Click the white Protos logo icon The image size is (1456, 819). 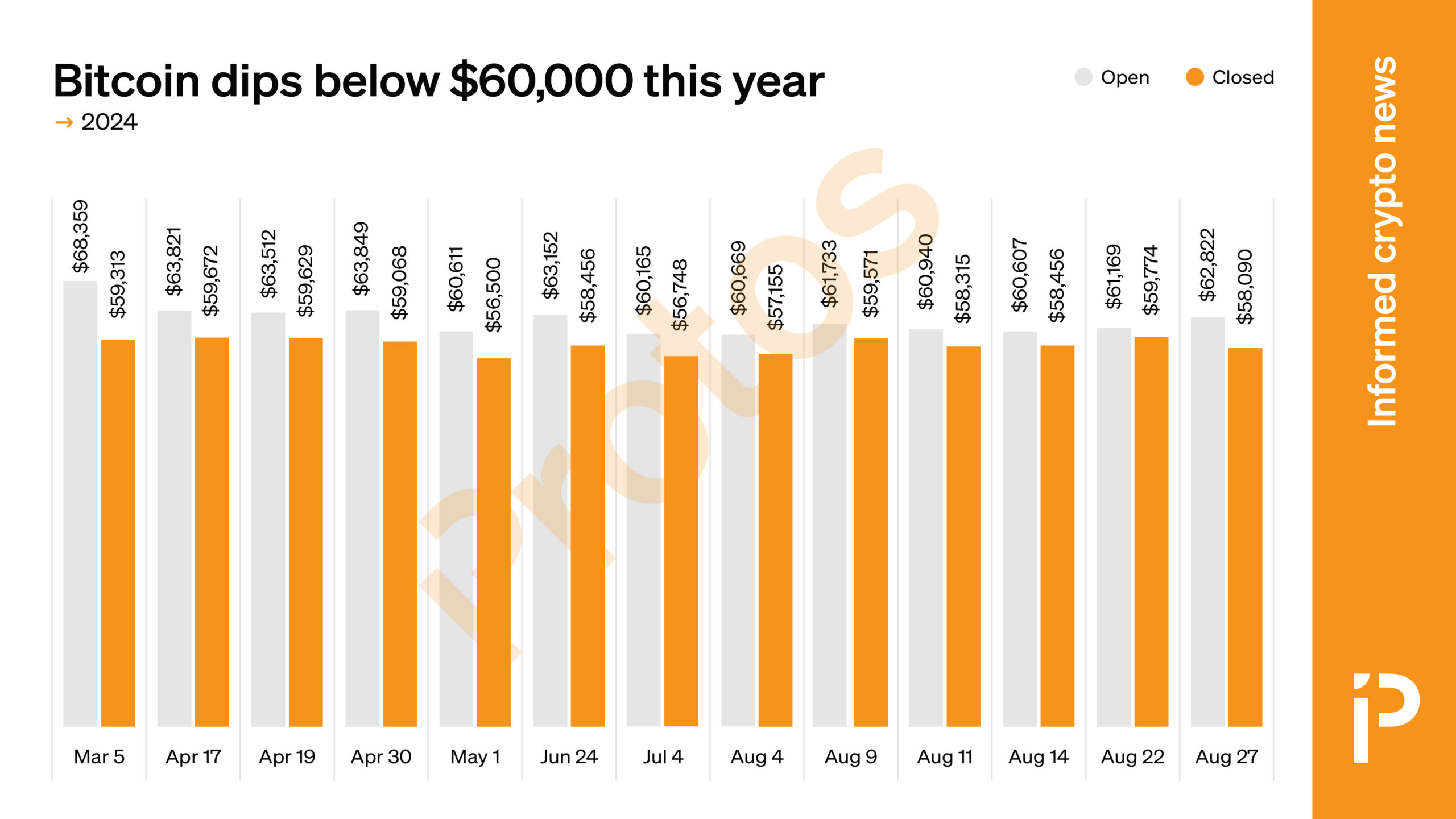[x=1385, y=718]
